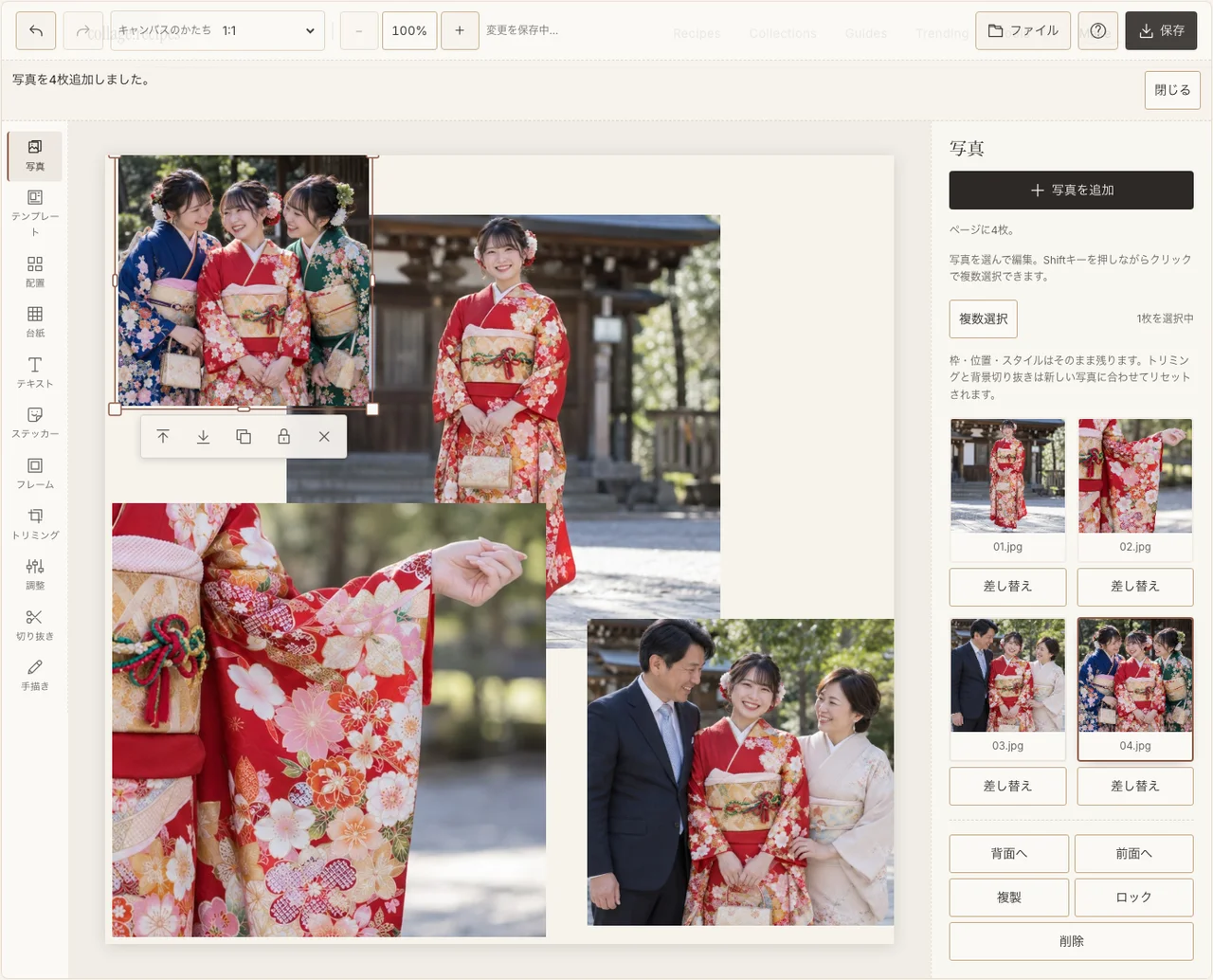
Task: Expand the キャンバスのかたち 1:1 dropdown
Action: tap(218, 30)
